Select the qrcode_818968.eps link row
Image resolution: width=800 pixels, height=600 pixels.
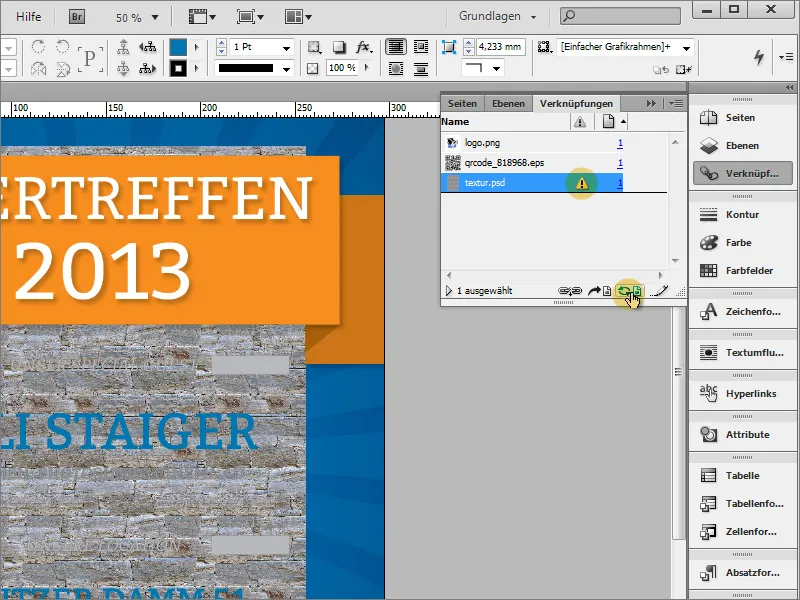(x=532, y=163)
